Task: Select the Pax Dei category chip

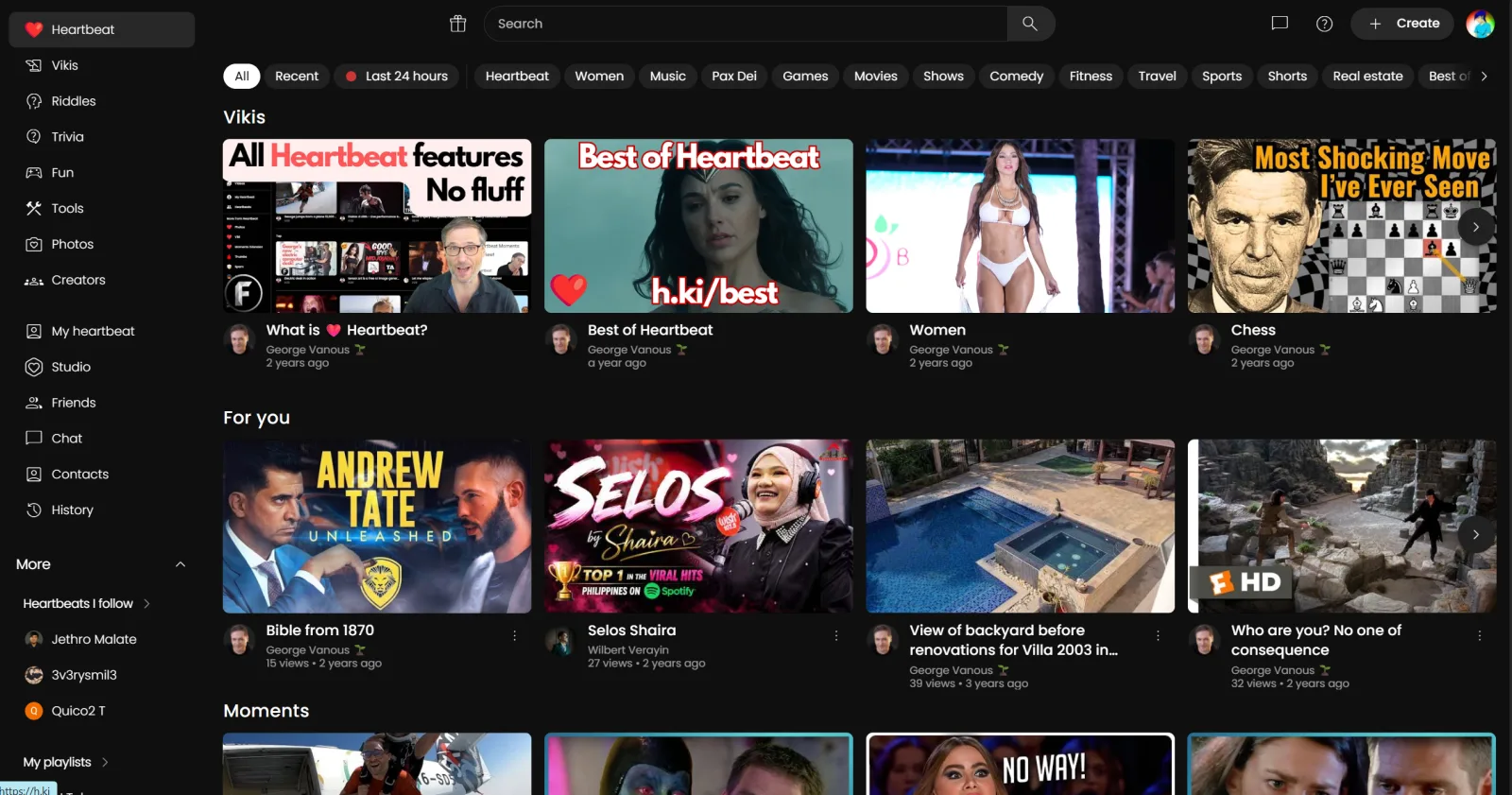Action: pyautogui.click(x=734, y=76)
